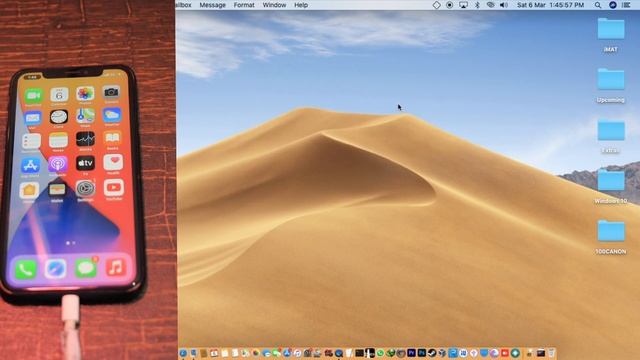Open the Window menu
Screen dimensions: 640x360
[274, 5]
